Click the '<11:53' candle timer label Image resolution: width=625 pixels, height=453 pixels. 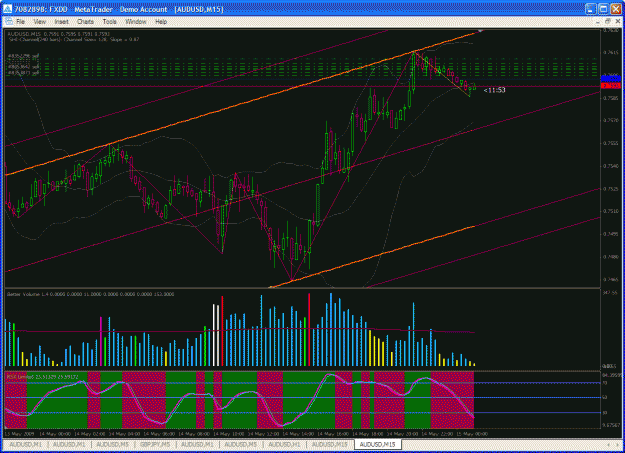494,90
